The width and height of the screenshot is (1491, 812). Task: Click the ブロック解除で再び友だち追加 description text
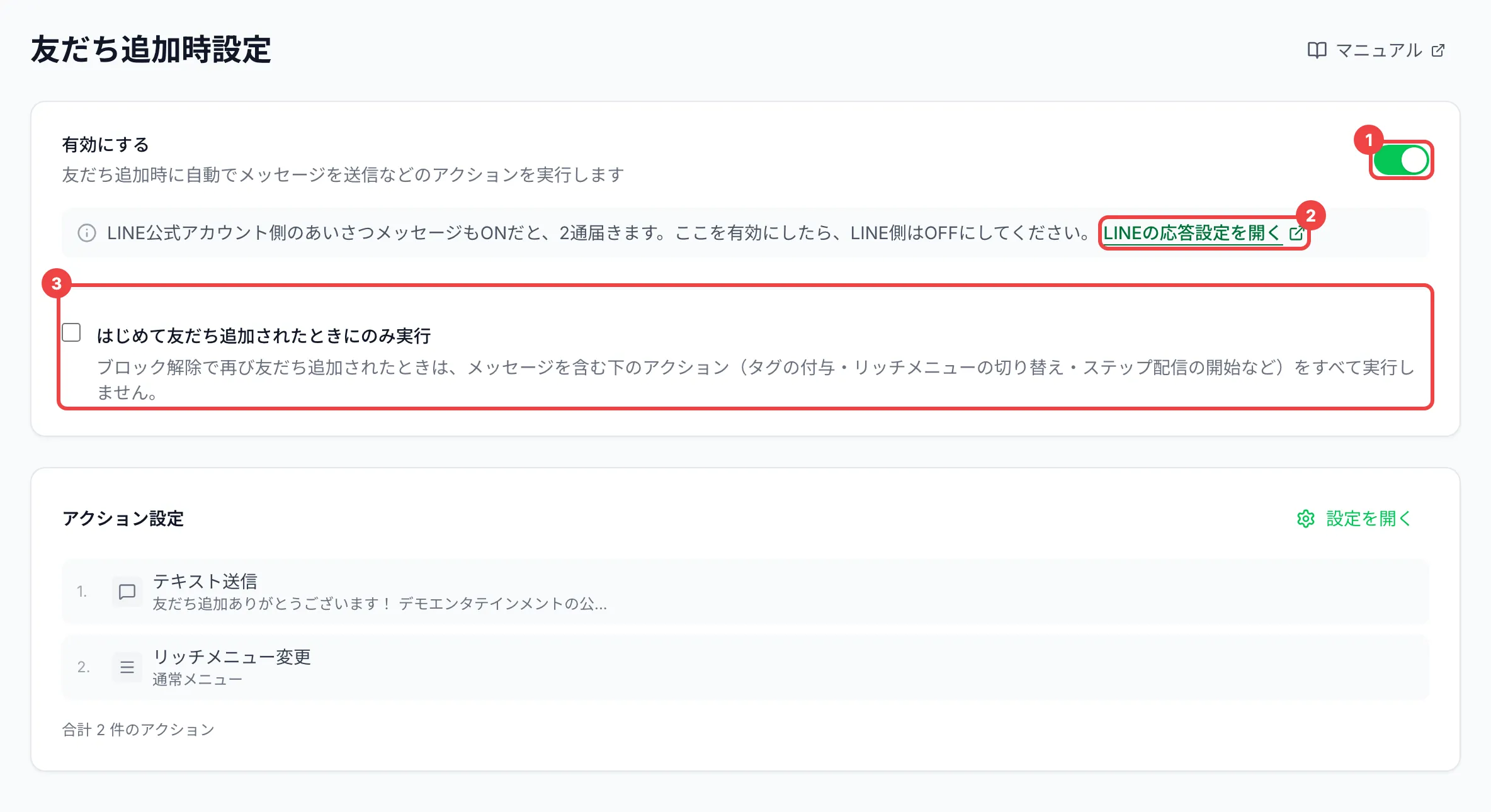(x=756, y=380)
